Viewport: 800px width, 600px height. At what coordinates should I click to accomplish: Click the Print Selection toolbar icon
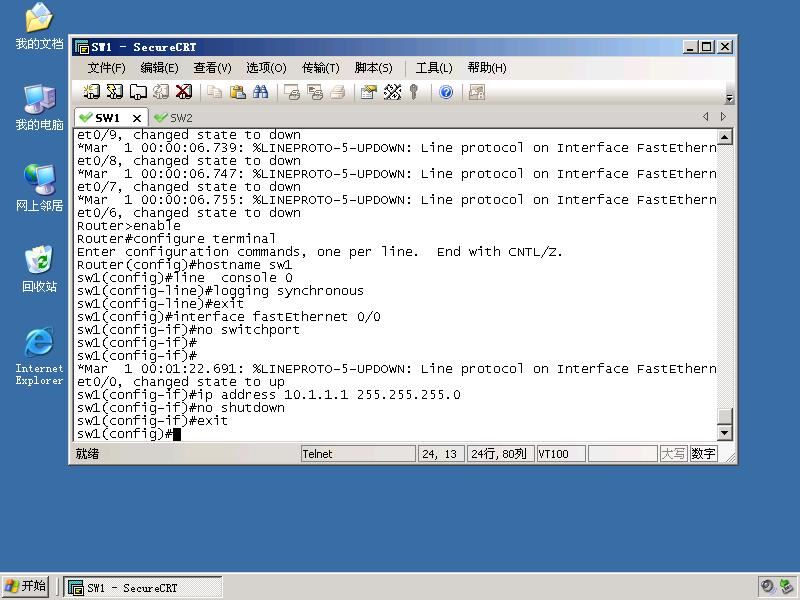point(315,92)
